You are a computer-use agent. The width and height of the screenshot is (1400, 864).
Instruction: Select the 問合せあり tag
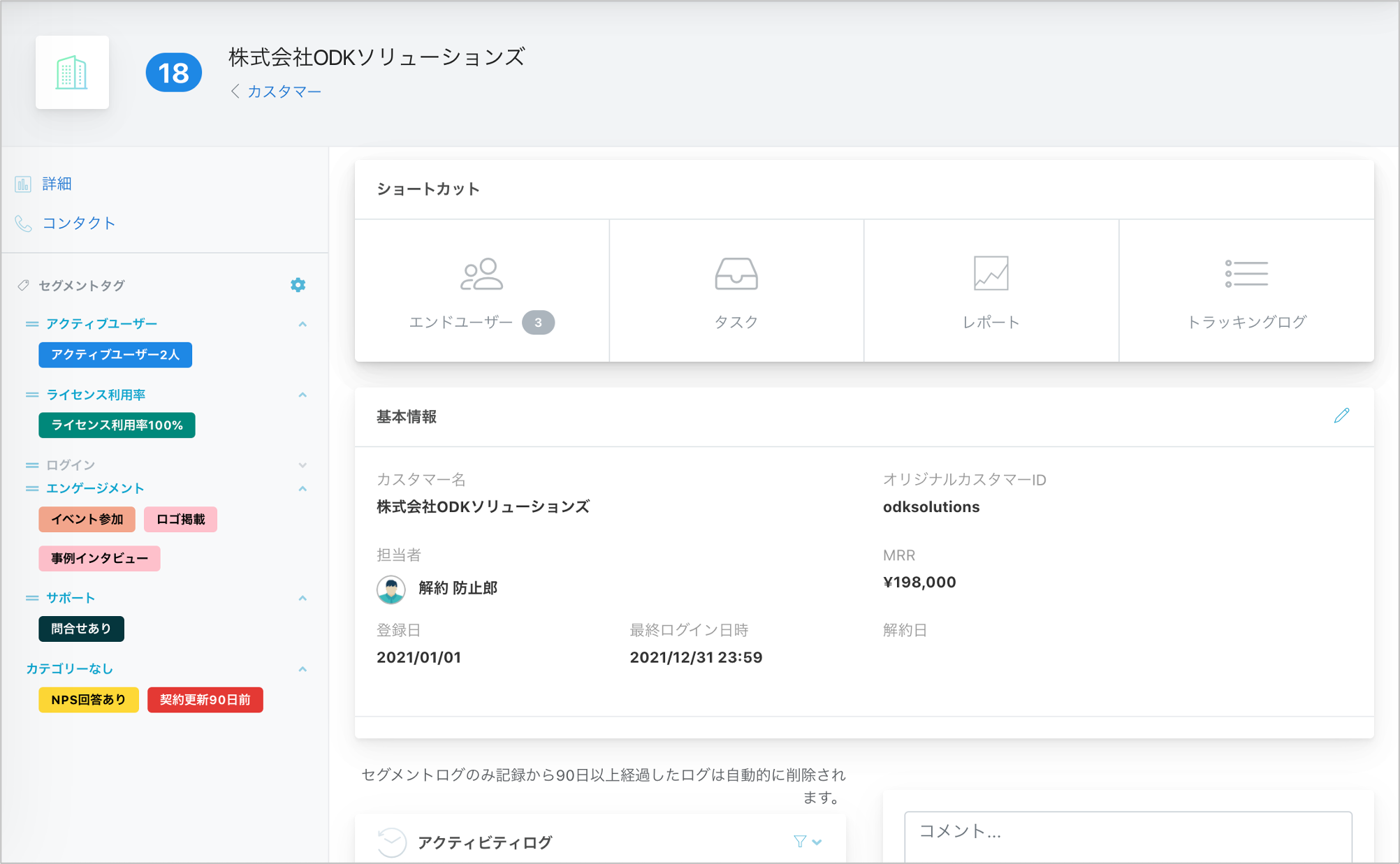click(81, 629)
